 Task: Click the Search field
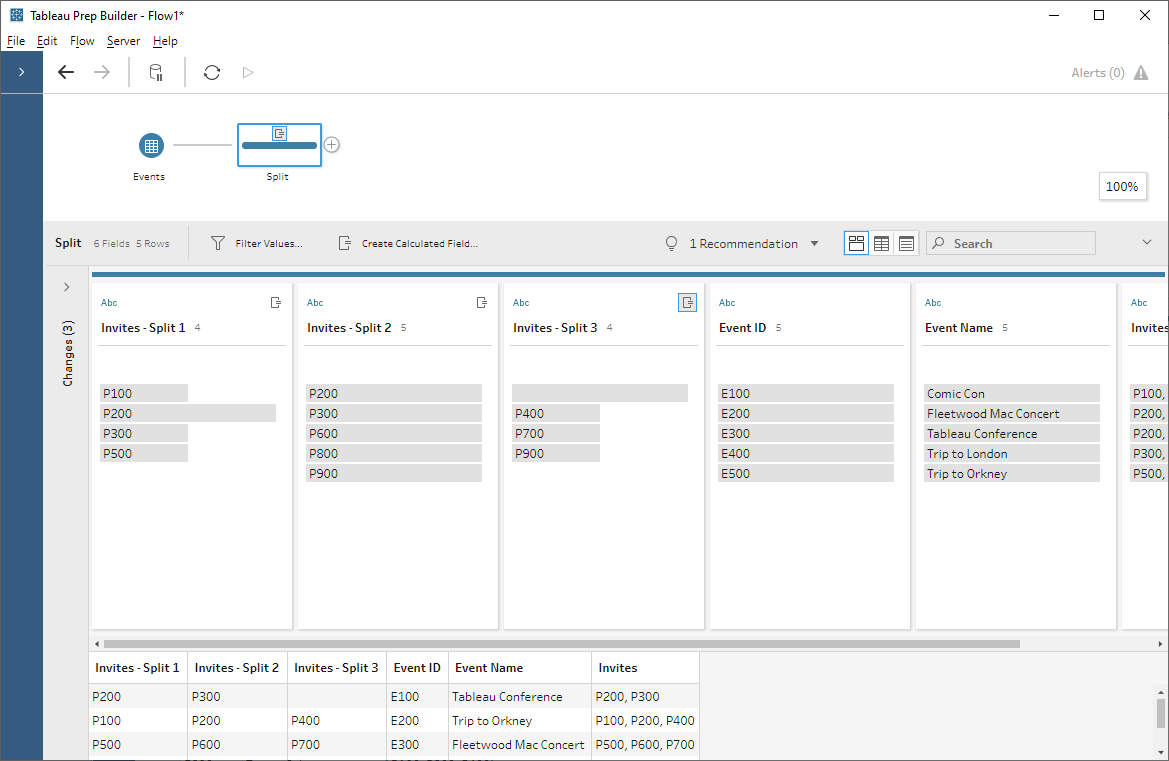coord(1011,244)
